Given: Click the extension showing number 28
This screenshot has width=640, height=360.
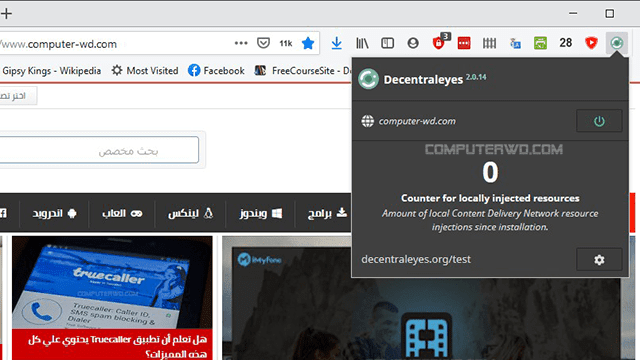Looking at the screenshot, I should tap(566, 43).
